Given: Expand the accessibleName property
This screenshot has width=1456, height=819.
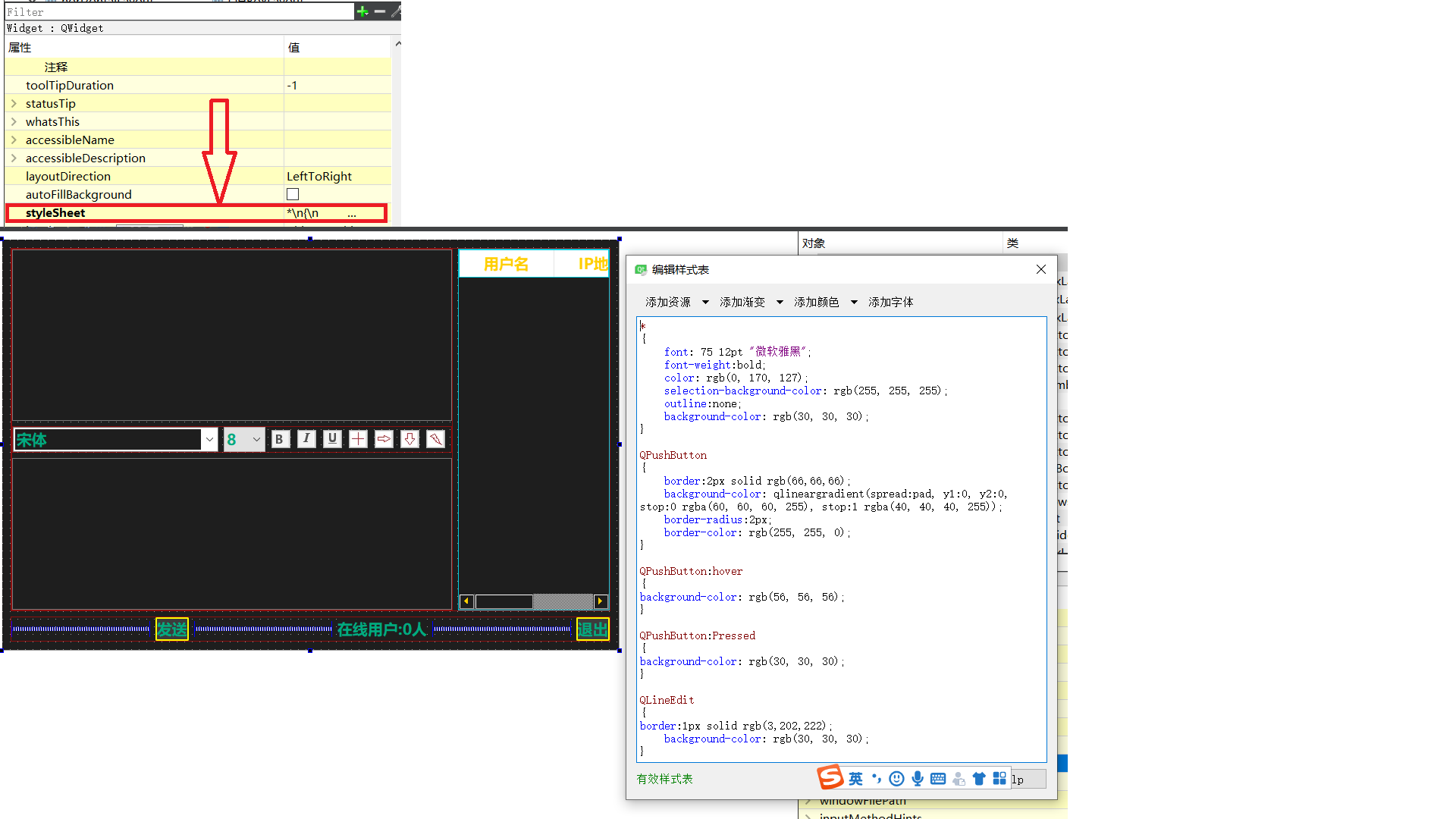Looking at the screenshot, I should coord(14,140).
